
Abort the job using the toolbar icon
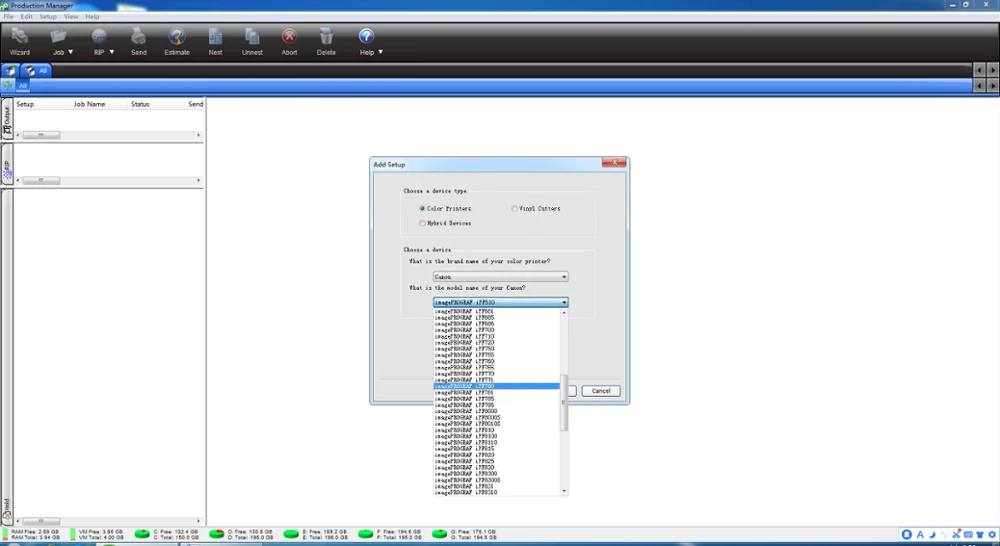point(289,42)
